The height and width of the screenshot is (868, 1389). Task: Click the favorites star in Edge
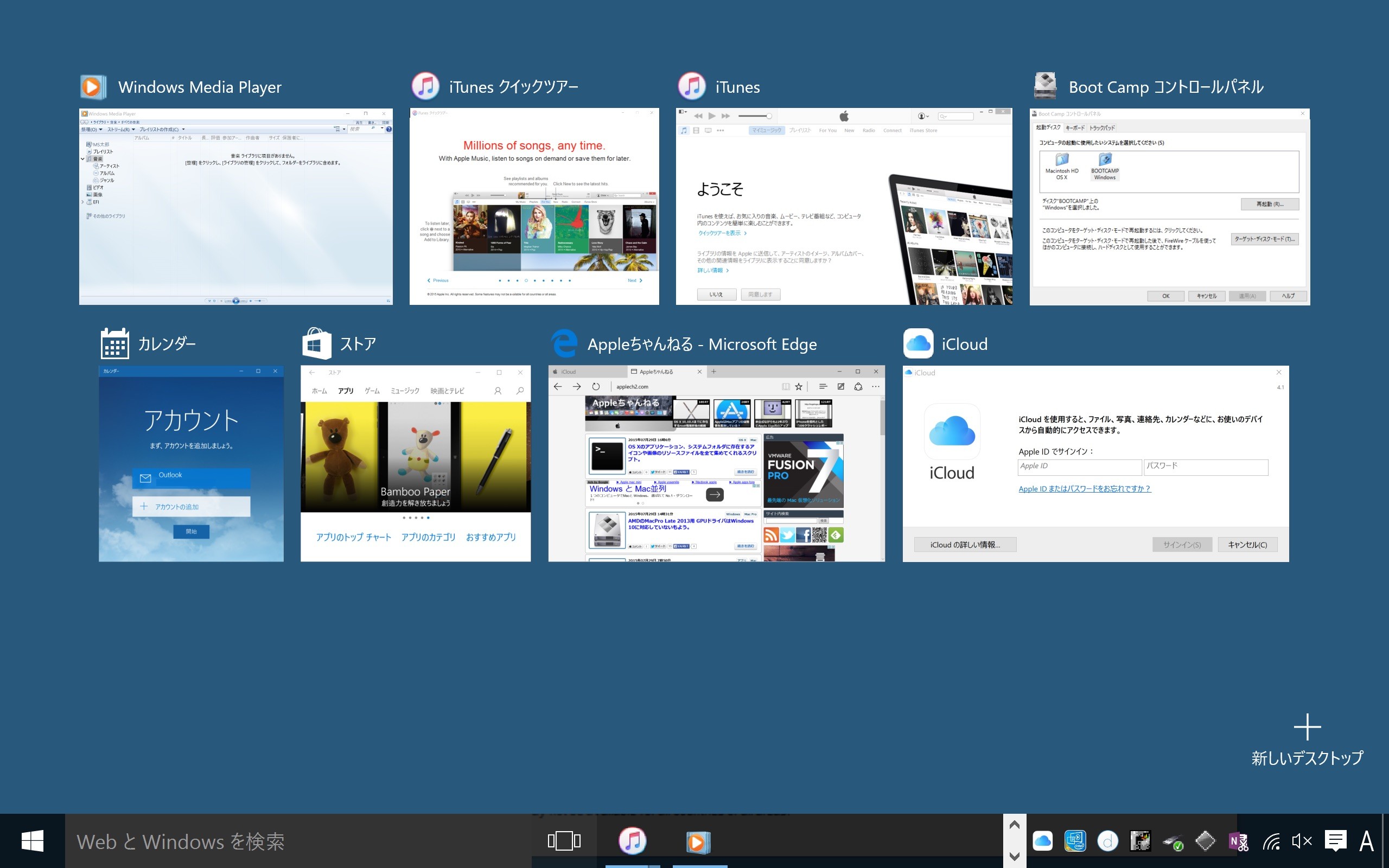[x=798, y=386]
